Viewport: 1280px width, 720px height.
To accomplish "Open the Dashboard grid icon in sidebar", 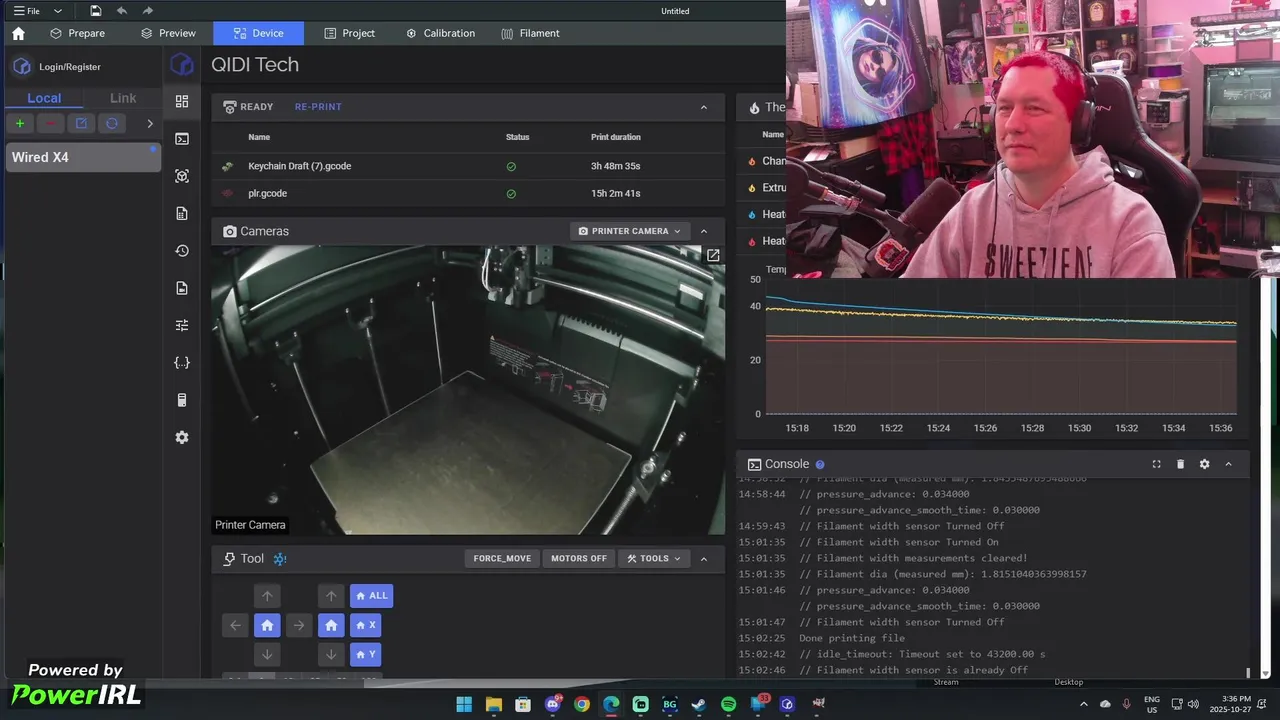I will (x=182, y=101).
